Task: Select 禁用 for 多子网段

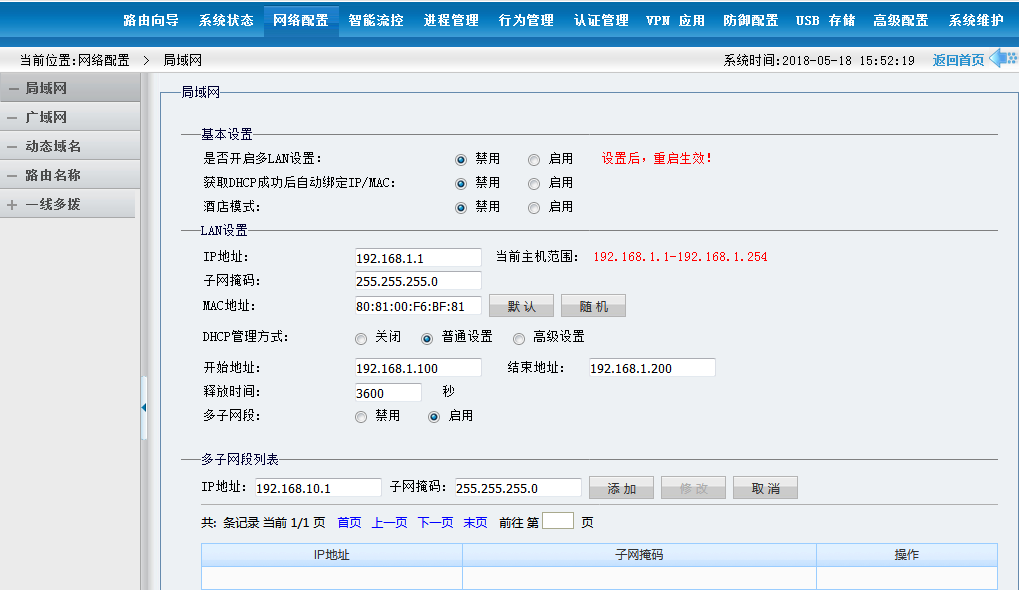Action: [361, 417]
